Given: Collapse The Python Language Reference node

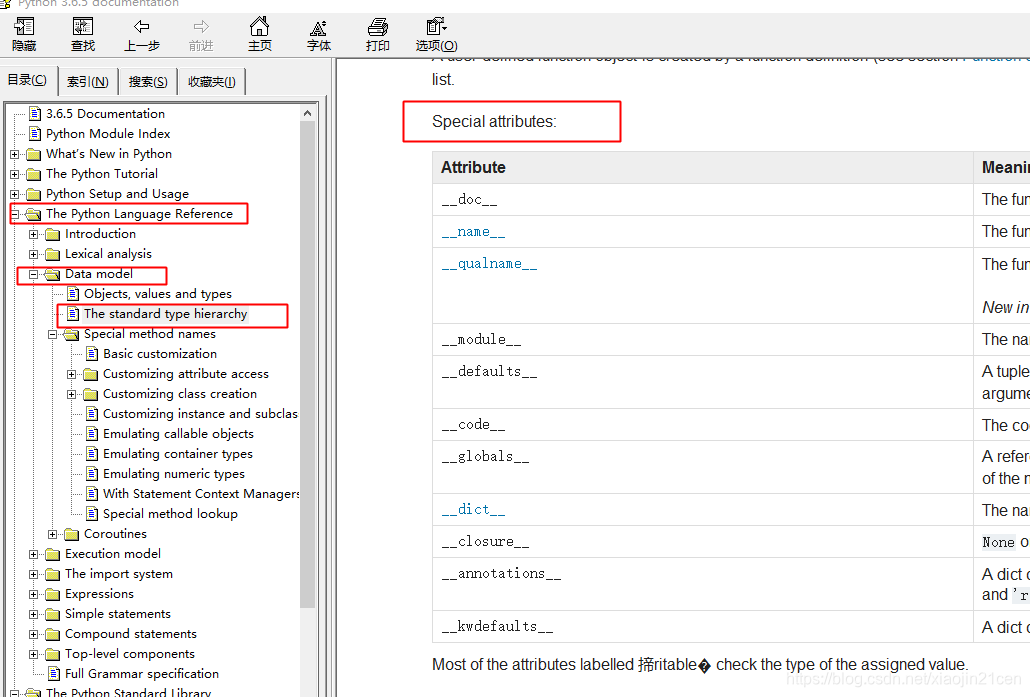Looking at the screenshot, I should [14, 214].
